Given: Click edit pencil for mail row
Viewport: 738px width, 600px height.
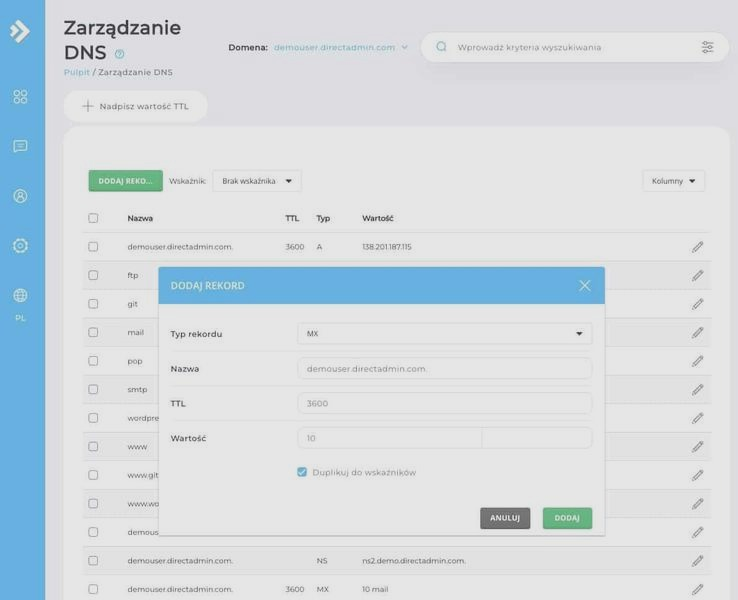Looking at the screenshot, I should tap(698, 333).
